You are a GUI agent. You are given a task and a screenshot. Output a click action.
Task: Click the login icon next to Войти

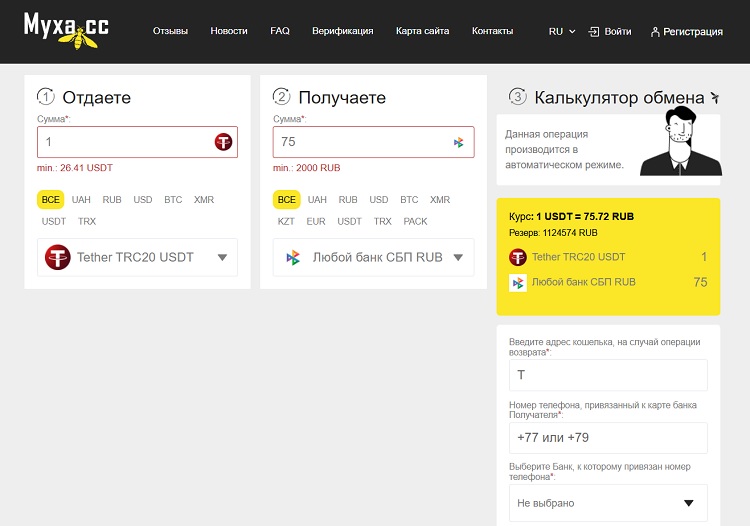(x=594, y=31)
